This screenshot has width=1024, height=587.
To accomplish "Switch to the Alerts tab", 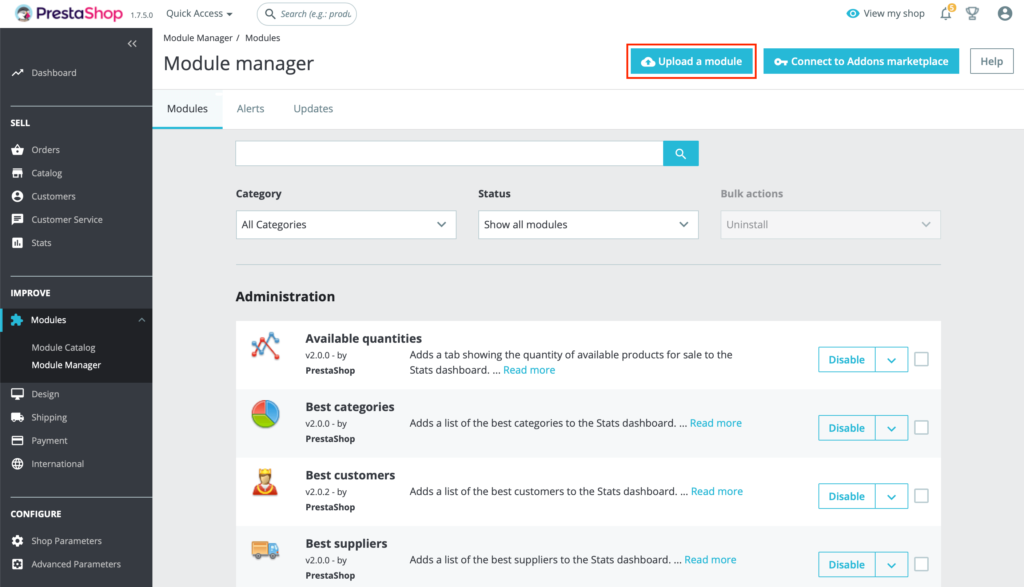I will click(251, 109).
